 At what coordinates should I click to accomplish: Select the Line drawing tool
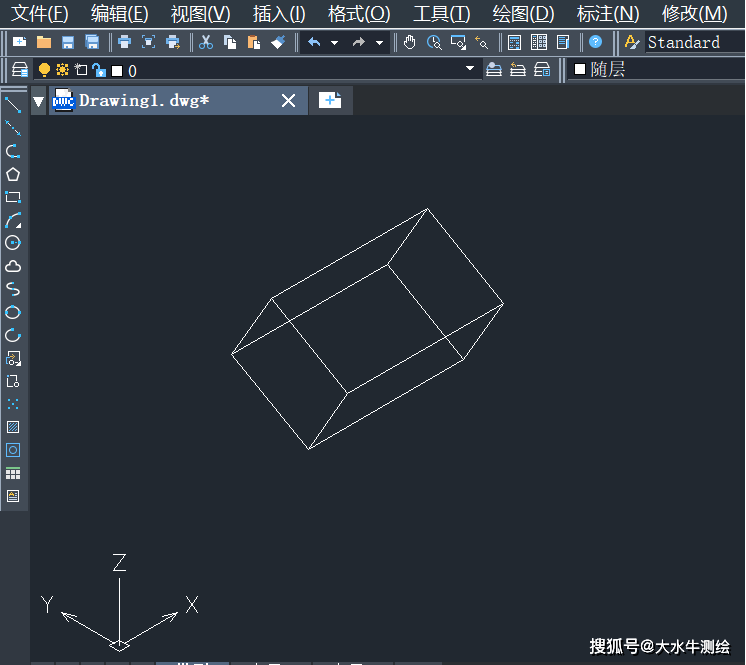pyautogui.click(x=13, y=105)
